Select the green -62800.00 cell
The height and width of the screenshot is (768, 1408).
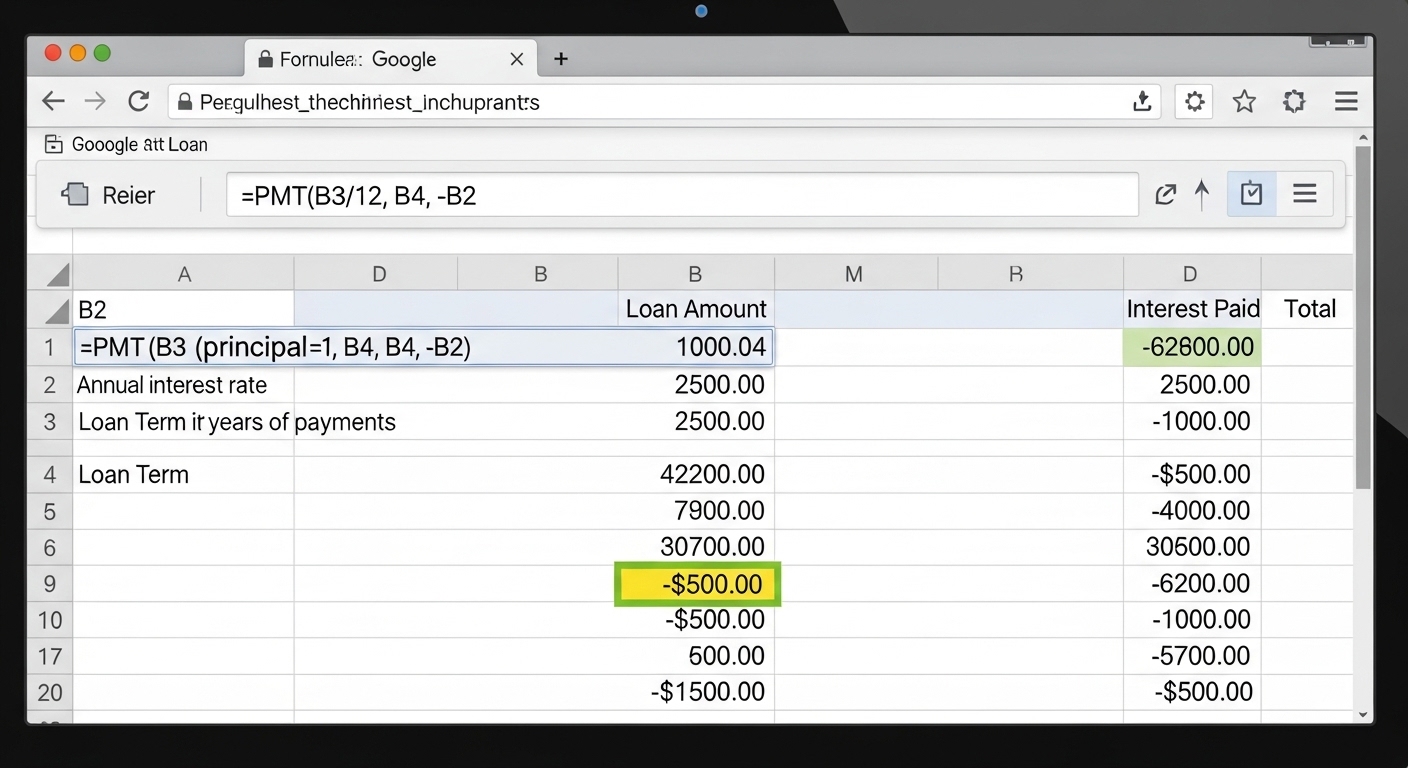(x=1192, y=347)
